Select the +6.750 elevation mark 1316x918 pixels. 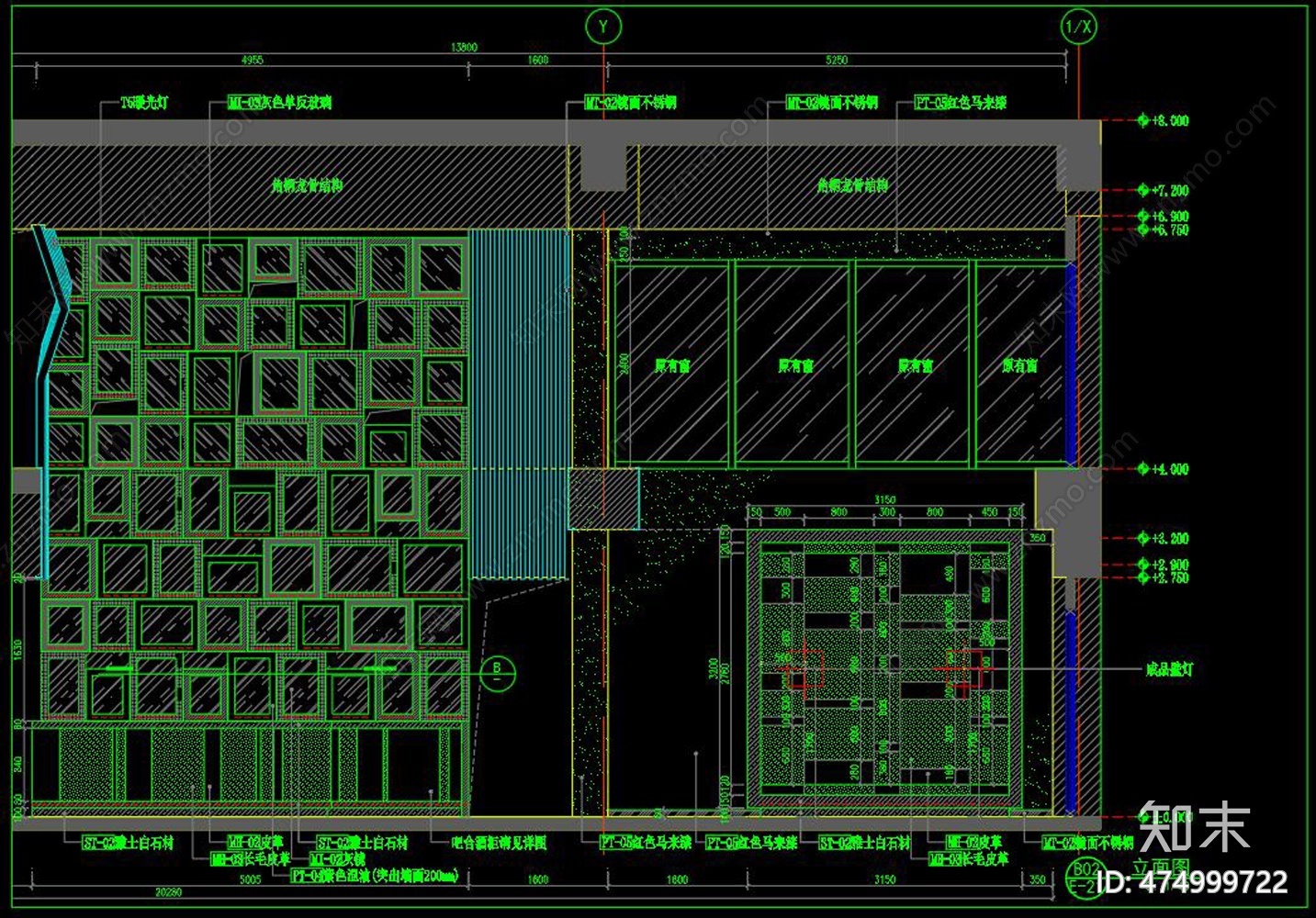coord(1163,229)
